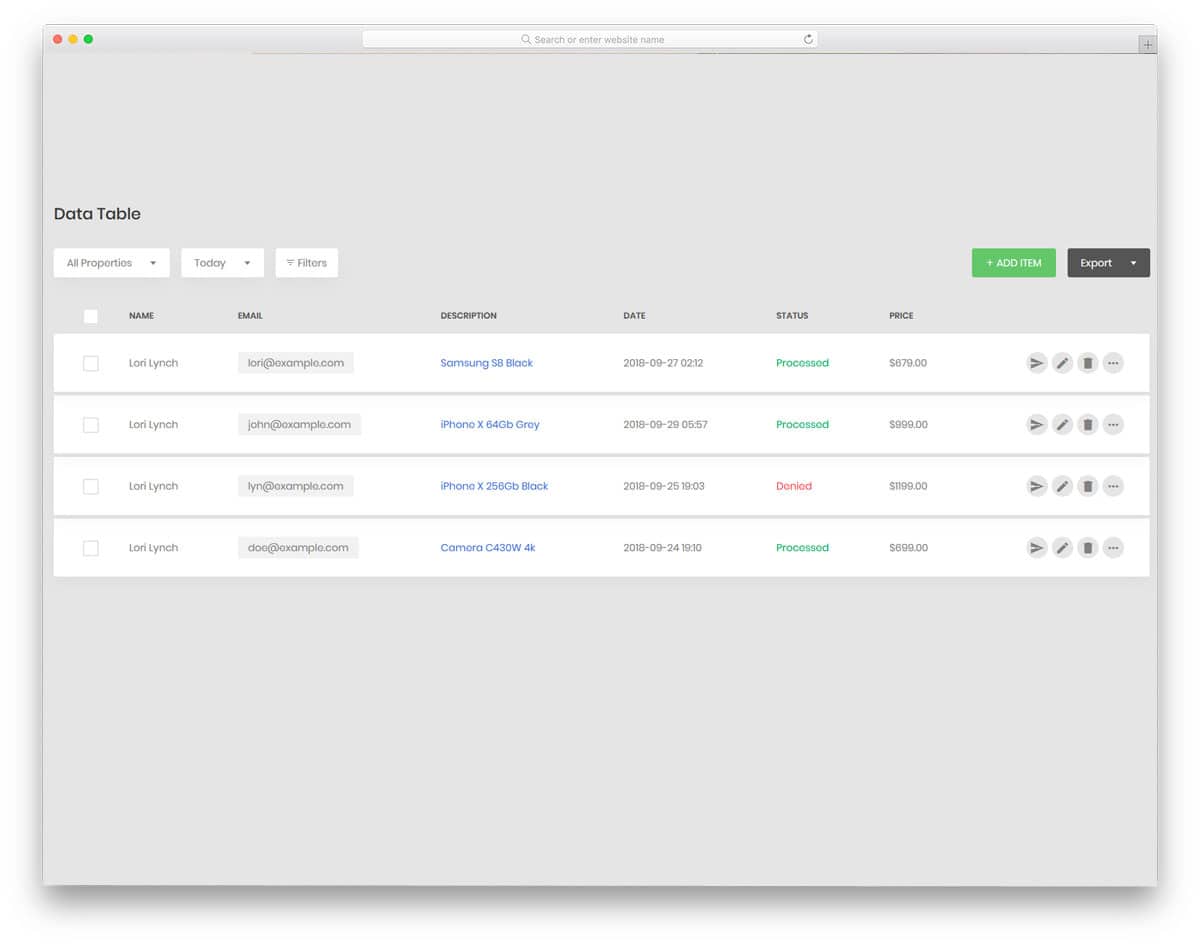
Task: Reload the page in the browser
Action: (808, 39)
